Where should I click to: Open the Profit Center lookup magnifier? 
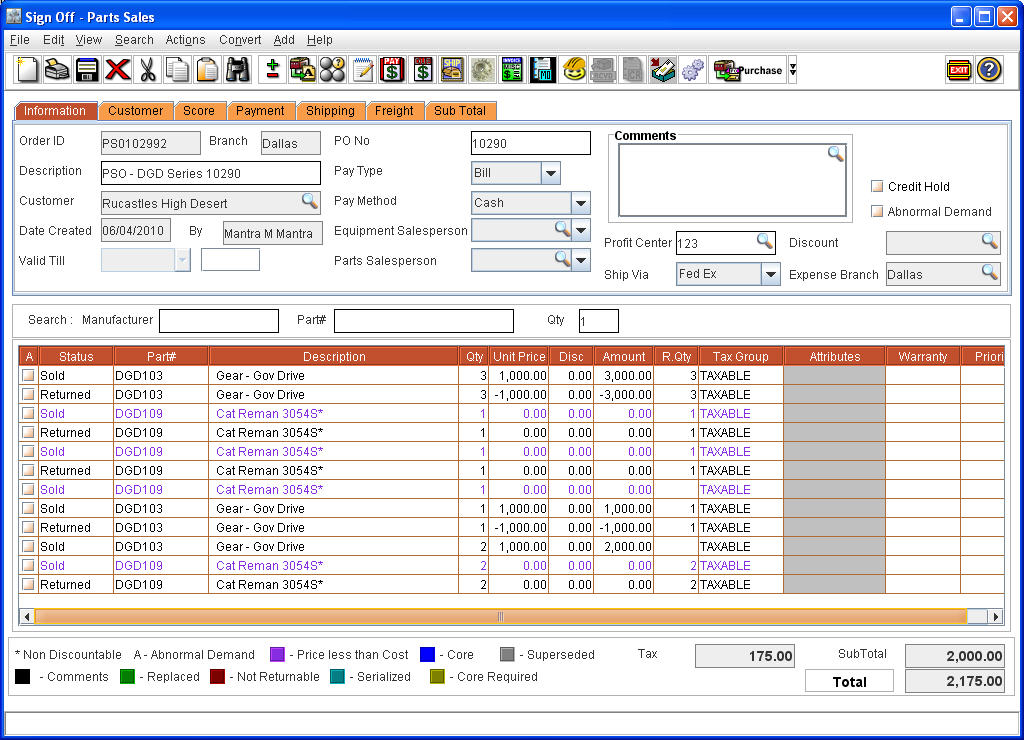tap(765, 241)
